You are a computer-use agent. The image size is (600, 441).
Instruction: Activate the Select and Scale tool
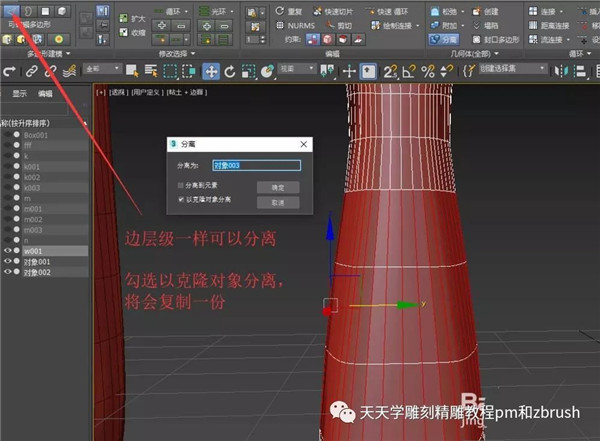tap(248, 71)
